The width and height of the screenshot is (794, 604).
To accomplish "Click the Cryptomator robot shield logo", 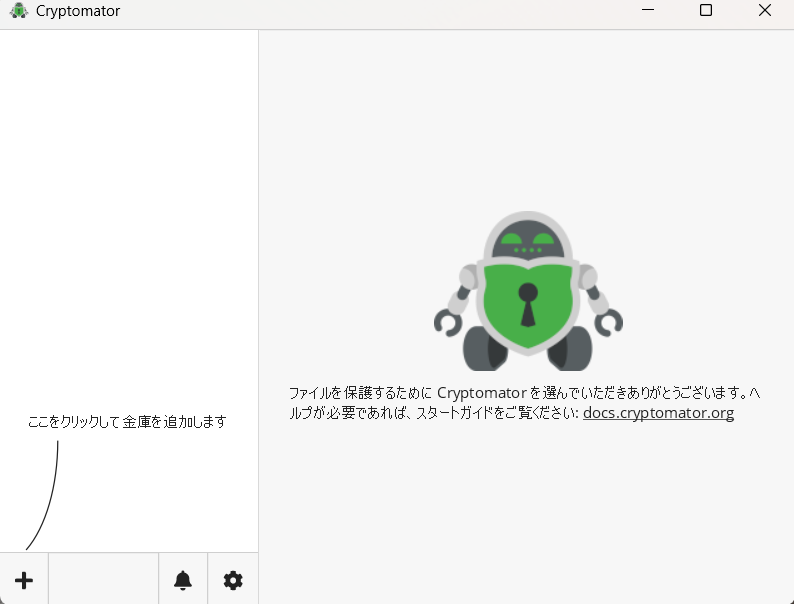I will (x=528, y=291).
